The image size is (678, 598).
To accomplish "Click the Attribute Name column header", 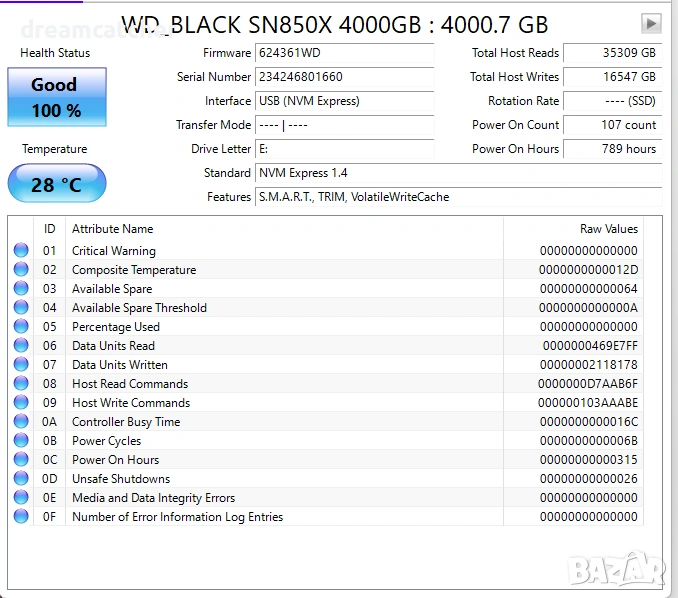I will pos(113,229).
